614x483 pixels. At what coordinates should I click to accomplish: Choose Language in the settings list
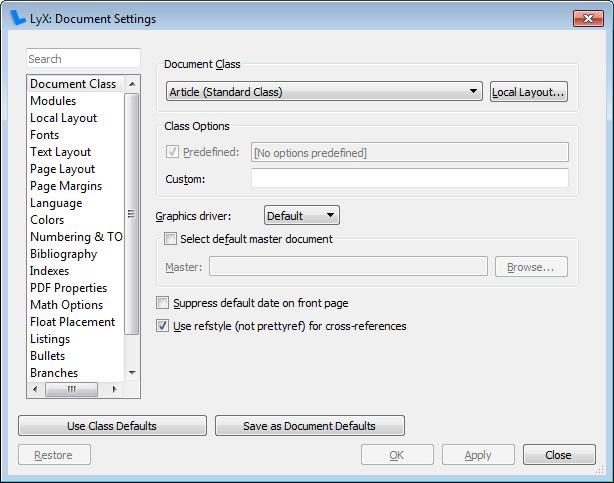(76, 203)
